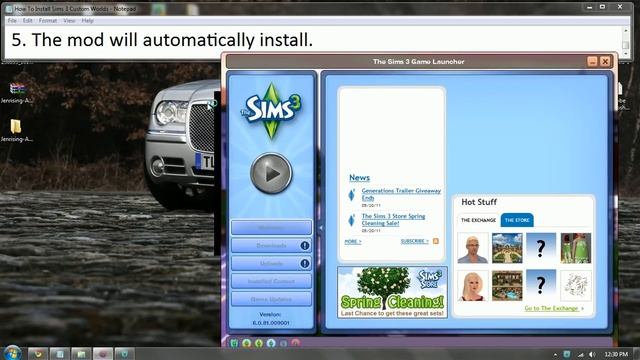640x360 pixels.
Task: Open the Welcome section in launcher sidebar
Action: (271, 227)
